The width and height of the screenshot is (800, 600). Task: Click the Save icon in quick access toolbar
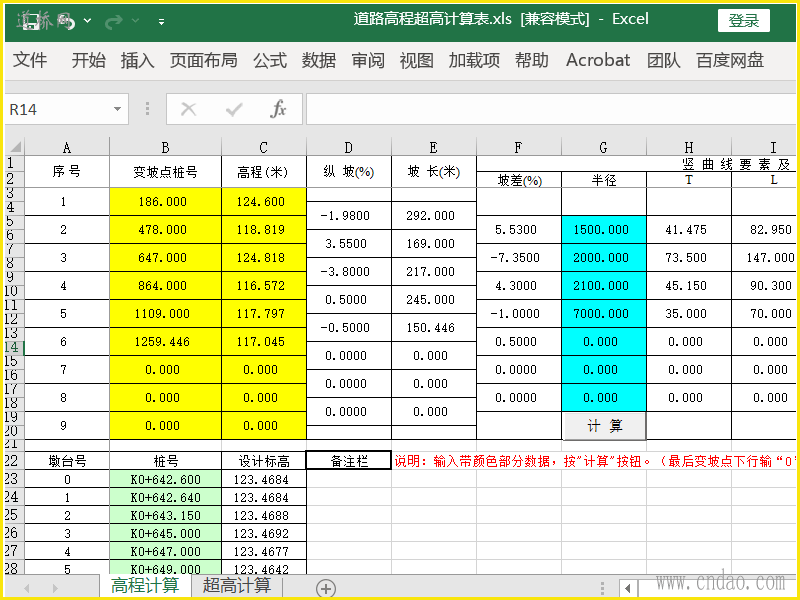(x=32, y=21)
